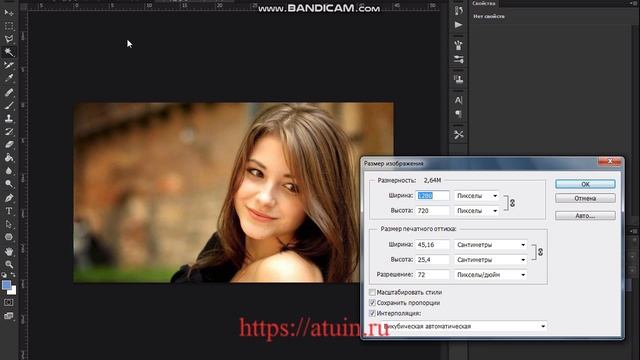Open pixel width units dropdown Пикселы

pos(477,196)
